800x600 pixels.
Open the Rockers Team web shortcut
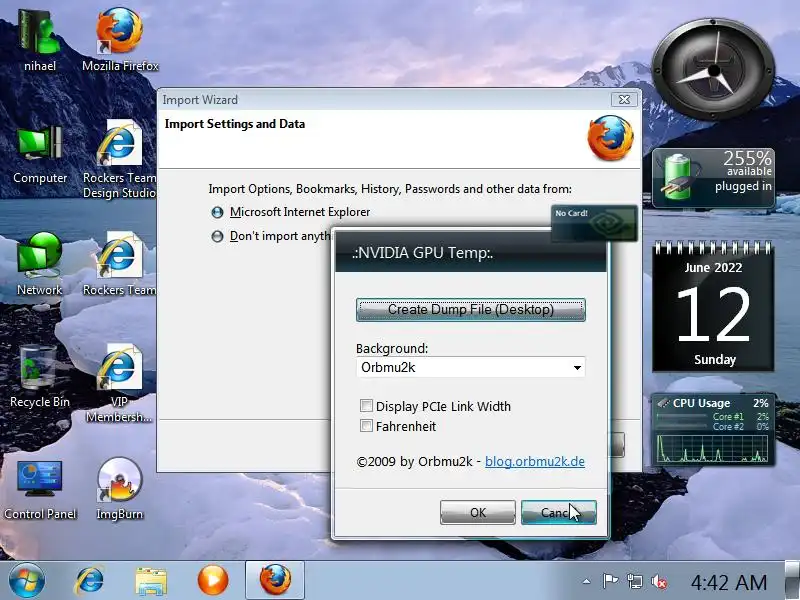[120, 264]
